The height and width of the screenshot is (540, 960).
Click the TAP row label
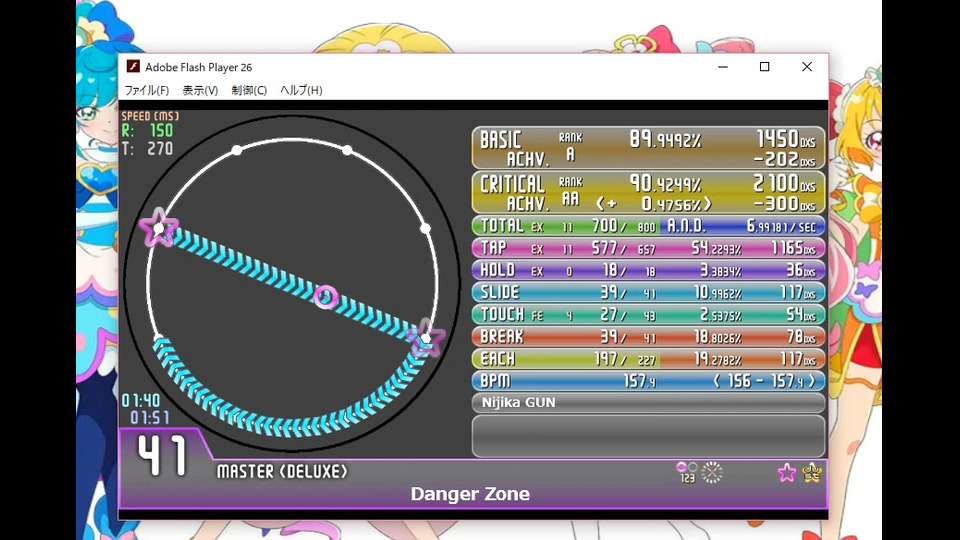[x=493, y=248]
